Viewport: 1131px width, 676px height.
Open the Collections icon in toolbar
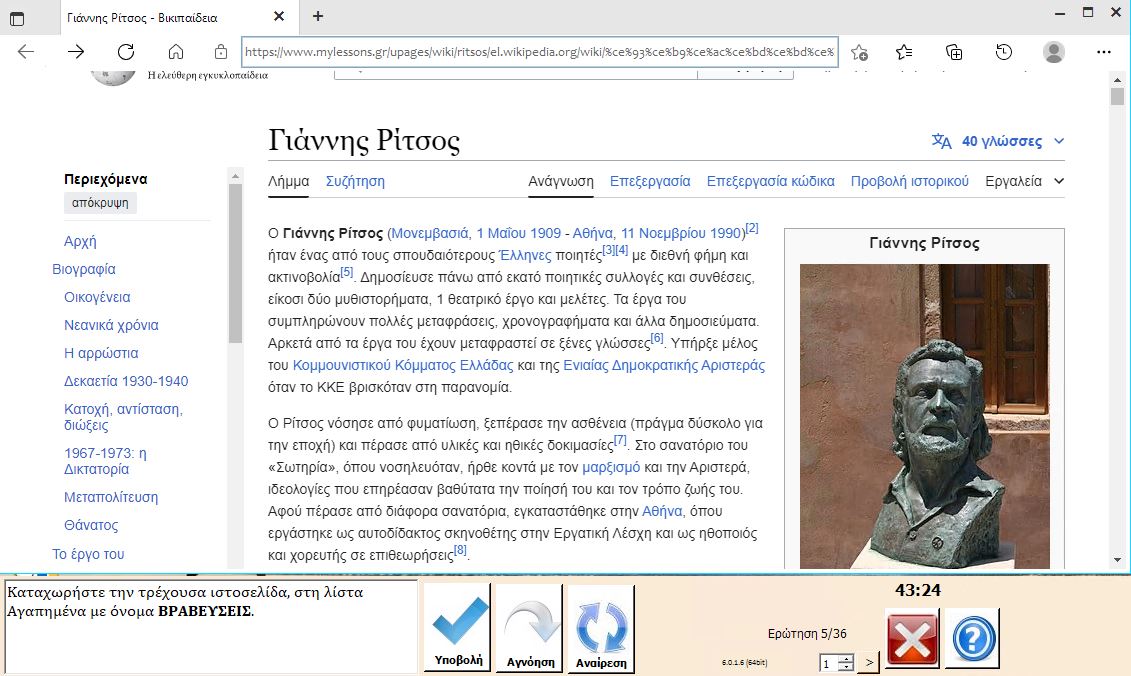tap(954, 52)
